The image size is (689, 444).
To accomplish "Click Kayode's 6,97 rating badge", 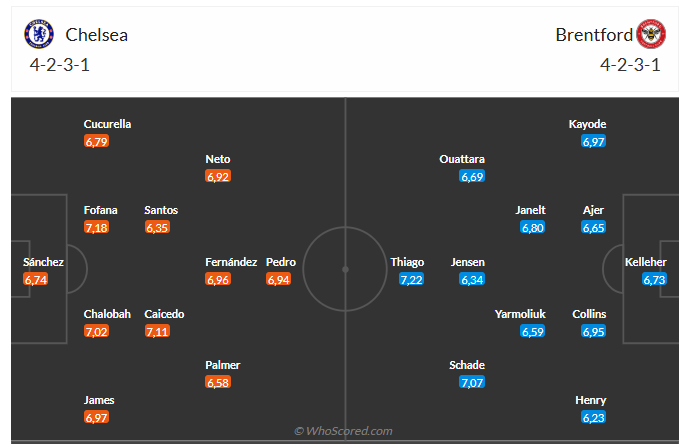I will [x=594, y=142].
